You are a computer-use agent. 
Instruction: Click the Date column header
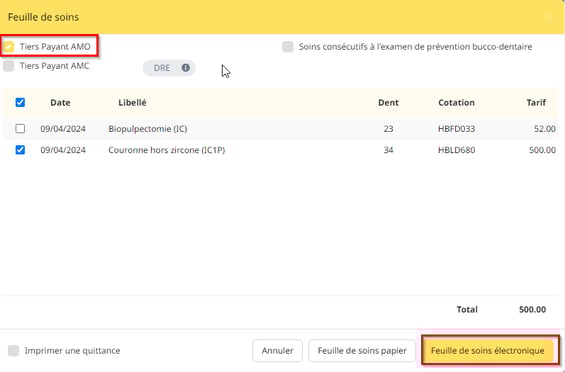click(x=60, y=103)
